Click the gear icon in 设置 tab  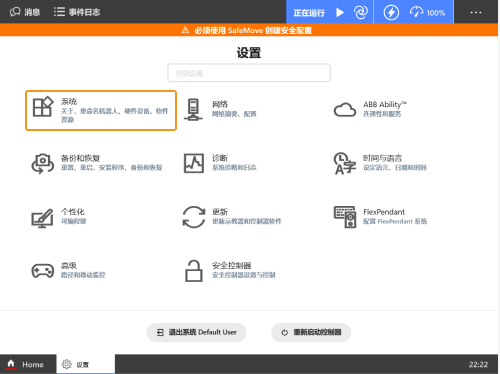pos(67,364)
